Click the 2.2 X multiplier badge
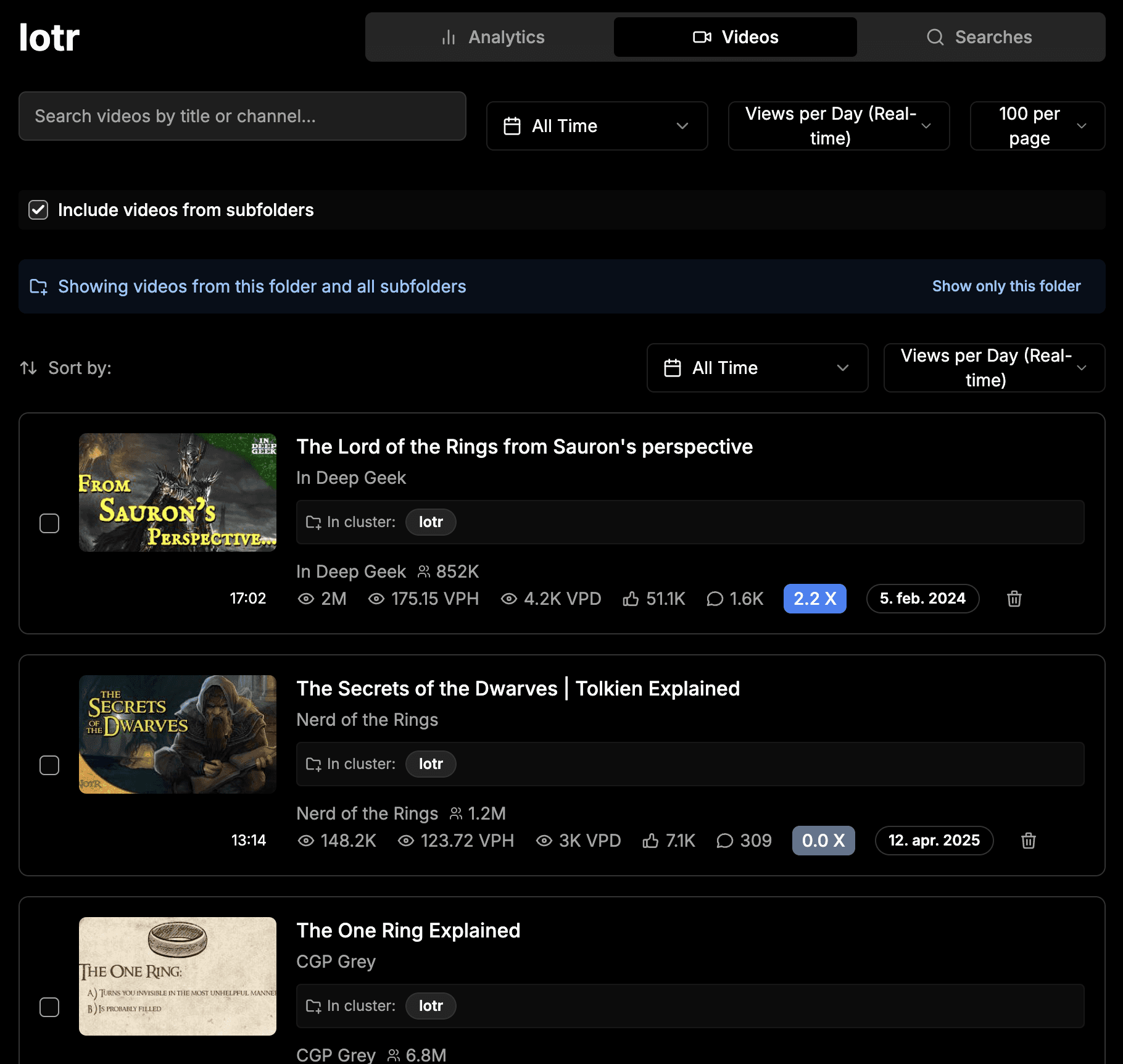This screenshot has height=1064, width=1123. point(814,599)
